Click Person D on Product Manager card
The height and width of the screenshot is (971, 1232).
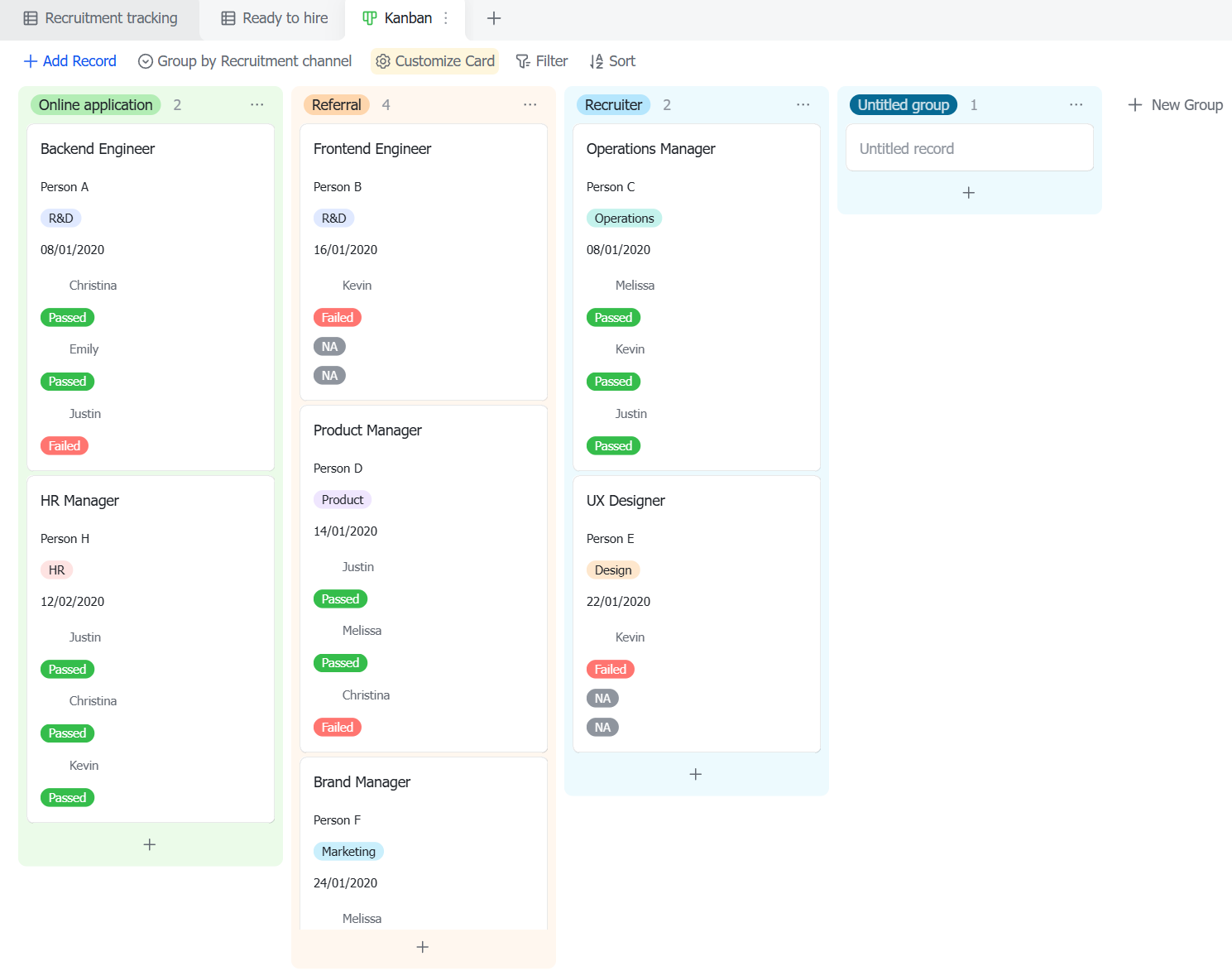338,469
